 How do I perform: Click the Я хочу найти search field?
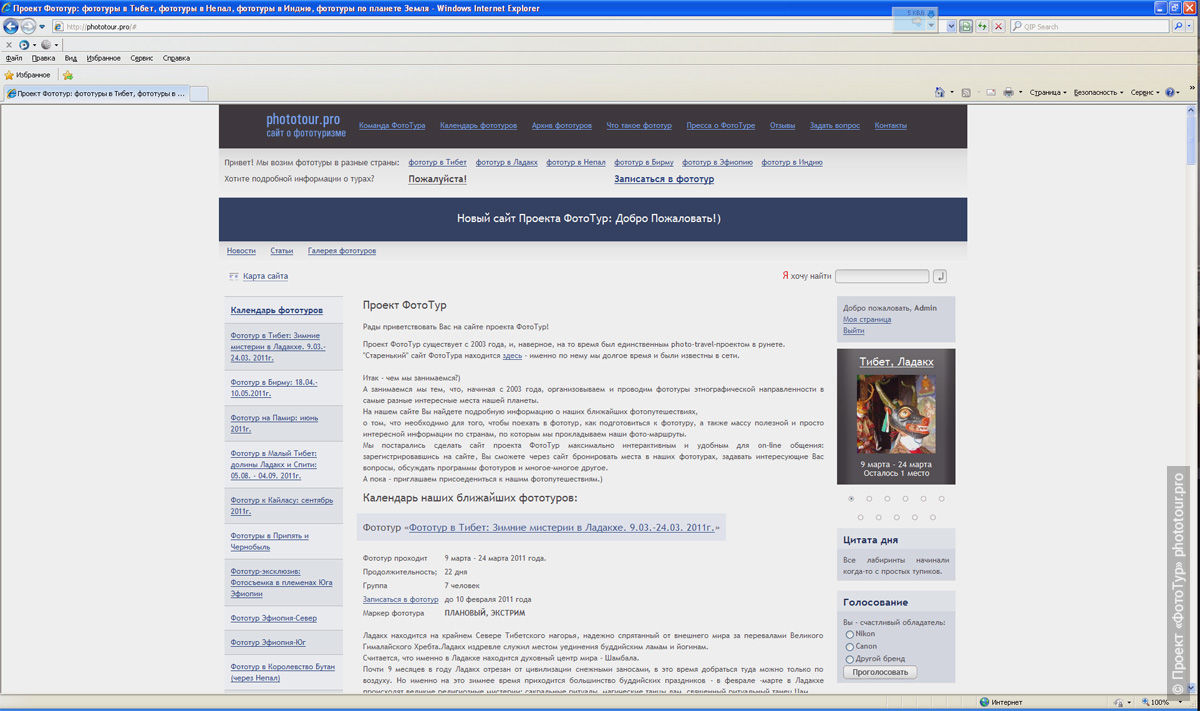point(882,276)
